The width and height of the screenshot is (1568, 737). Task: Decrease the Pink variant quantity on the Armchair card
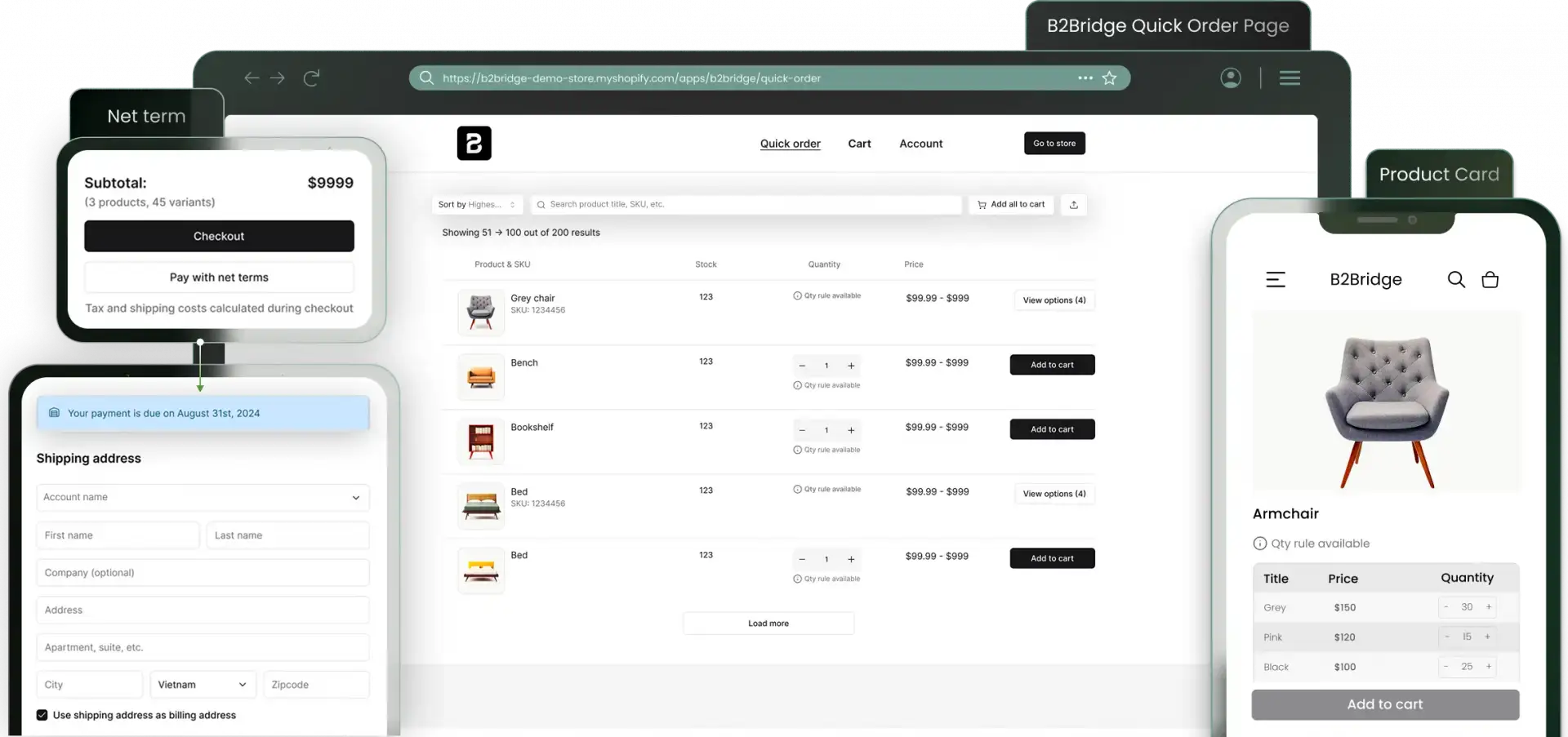(1447, 637)
